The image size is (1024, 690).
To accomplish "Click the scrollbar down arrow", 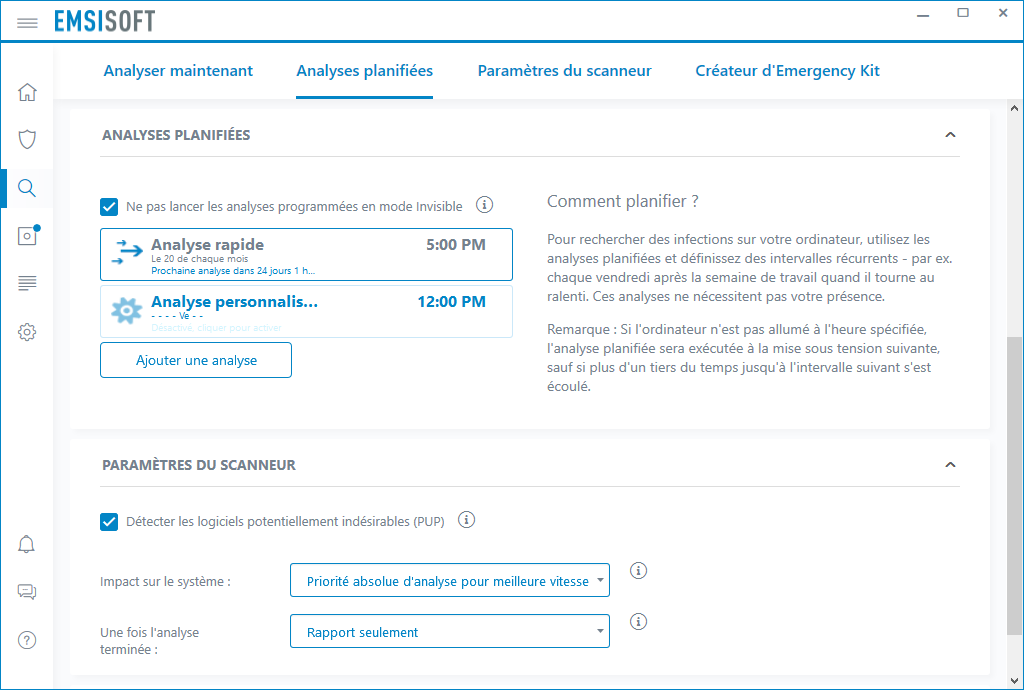I will click(x=1014, y=680).
